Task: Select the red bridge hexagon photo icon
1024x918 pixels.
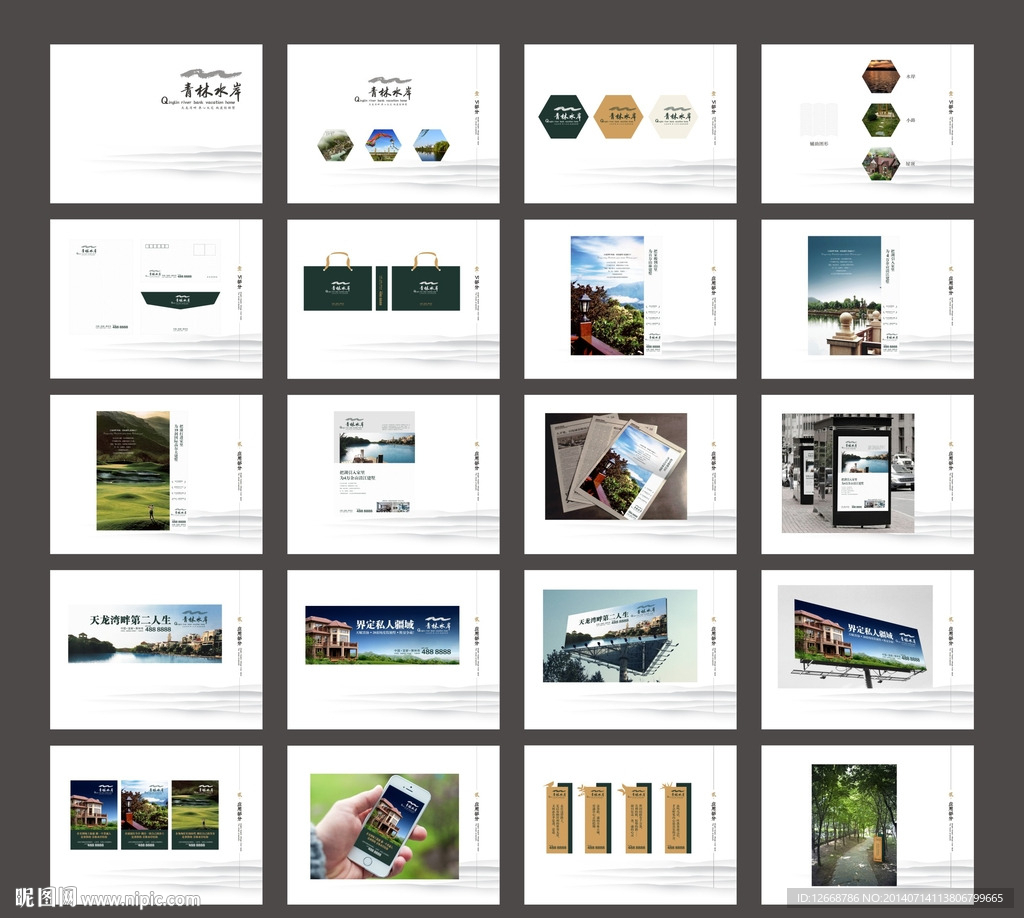Action: click(383, 145)
